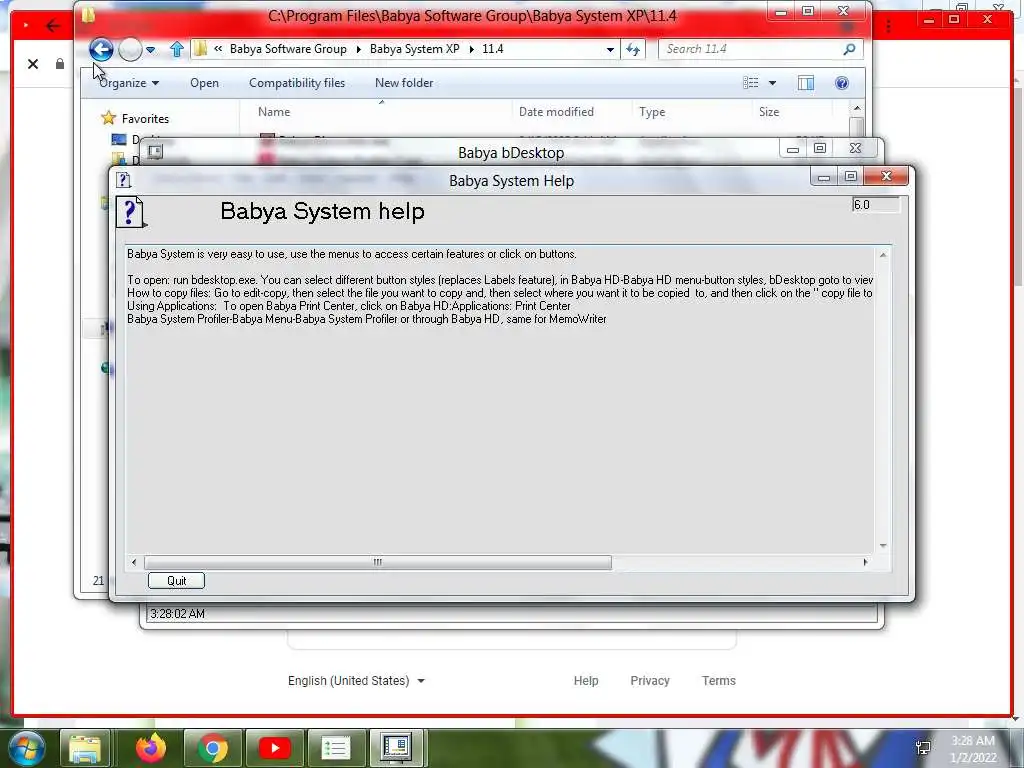This screenshot has height=768, width=1024.
Task: Click horizontal scrollbar right arrow in Help
Action: pyautogui.click(x=865, y=562)
